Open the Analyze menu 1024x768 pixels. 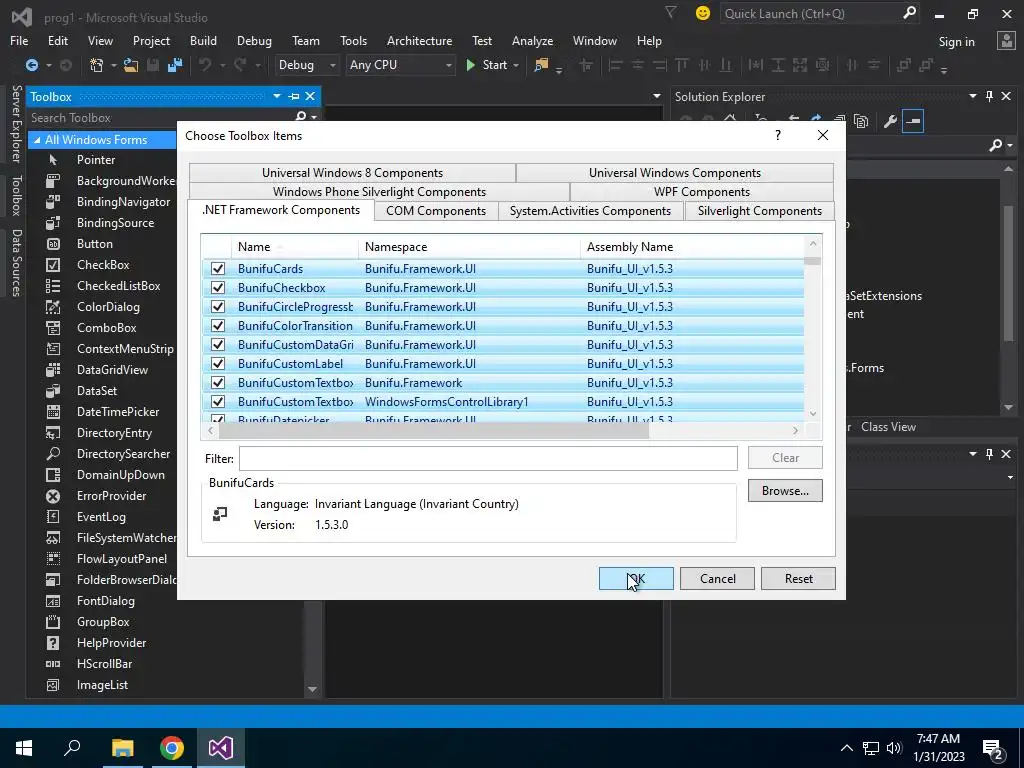(x=532, y=40)
